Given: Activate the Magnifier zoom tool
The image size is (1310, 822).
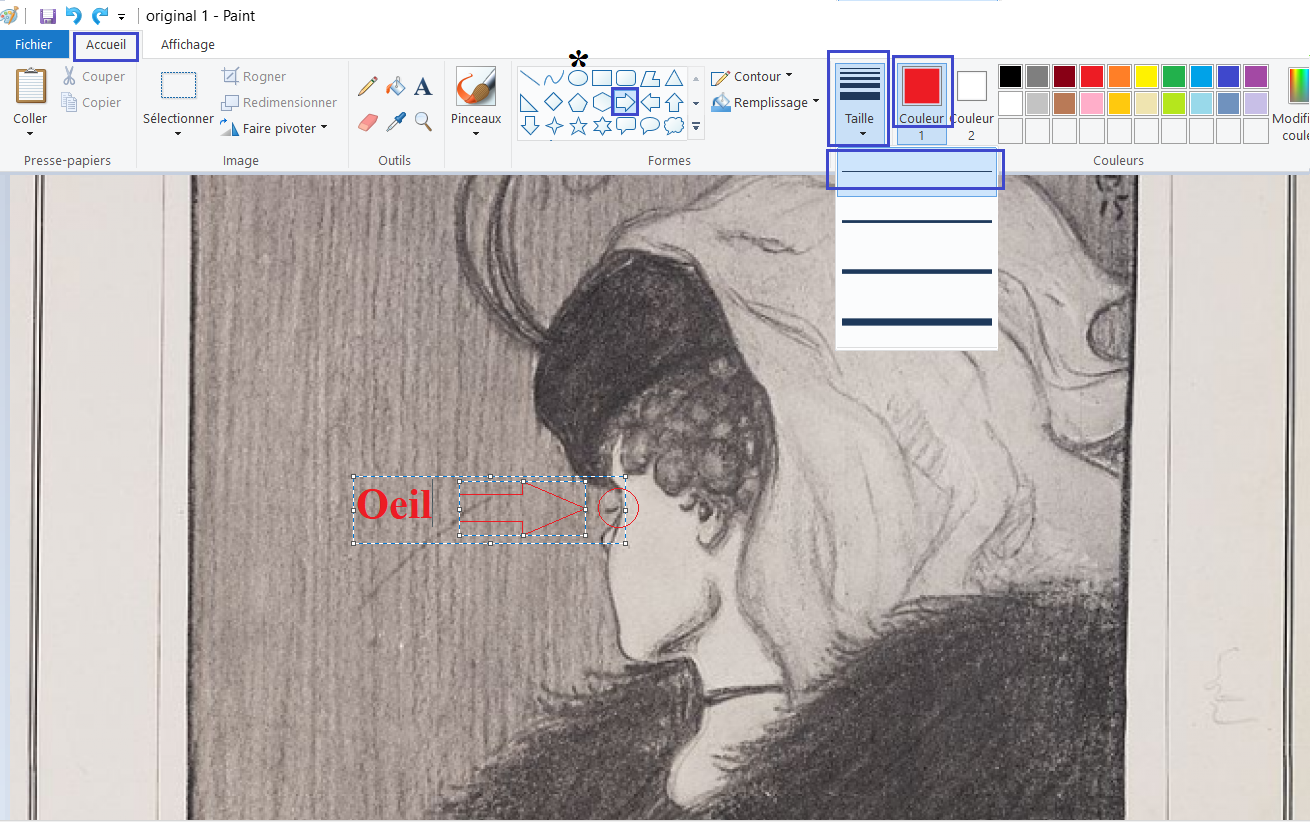Looking at the screenshot, I should coord(423,121).
